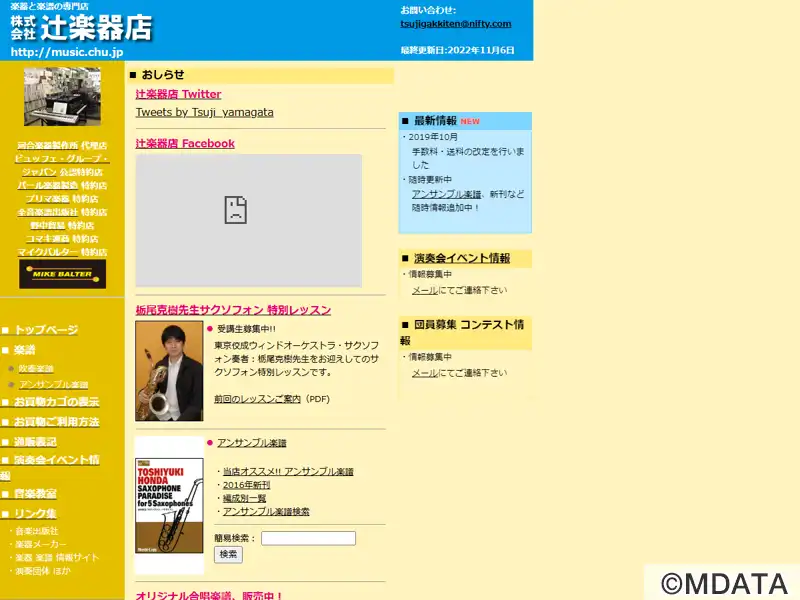Go to トップページ in sidebar menu

point(46,330)
